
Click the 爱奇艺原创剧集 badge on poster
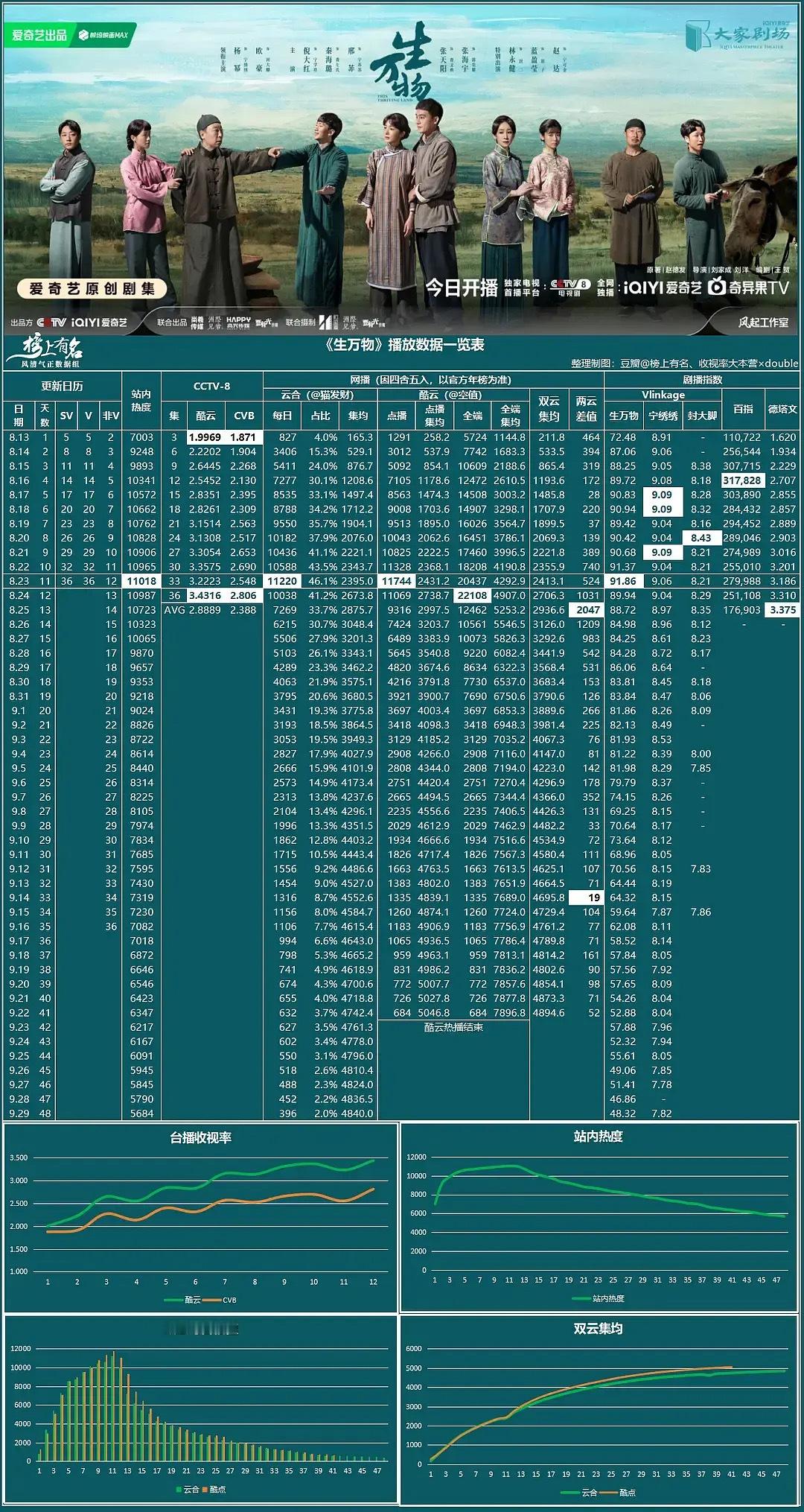92,289
